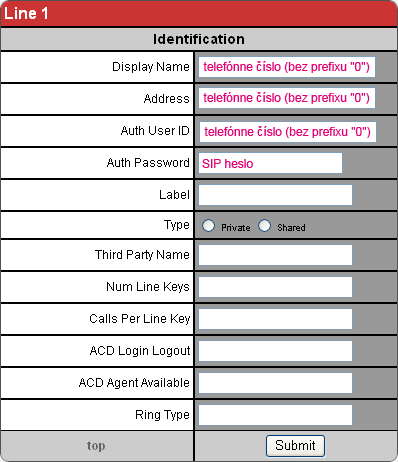Select the Private type radio button
This screenshot has width=398, height=462.
(208, 226)
